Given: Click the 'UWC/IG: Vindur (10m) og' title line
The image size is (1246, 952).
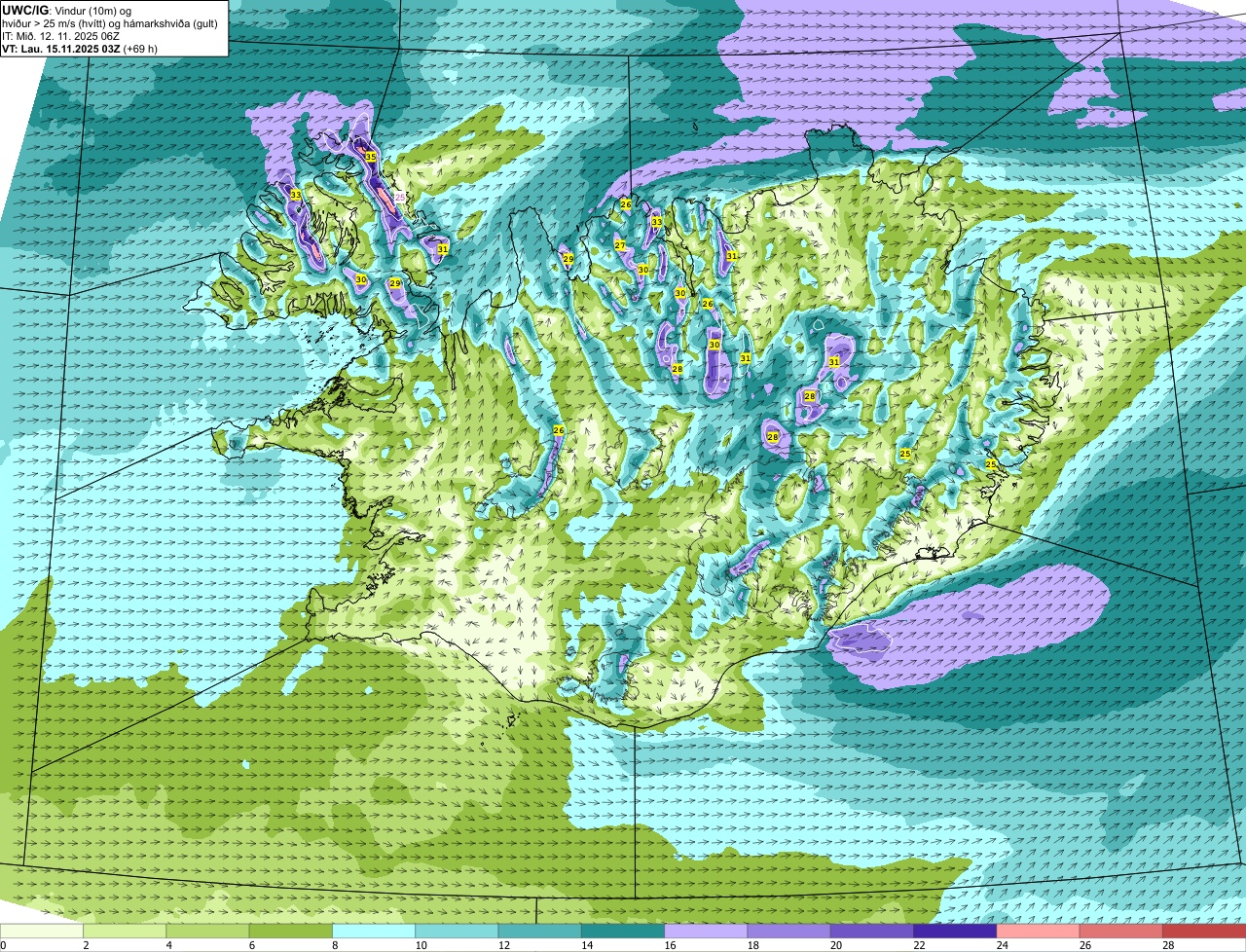Looking at the screenshot, I should click(x=67, y=10).
